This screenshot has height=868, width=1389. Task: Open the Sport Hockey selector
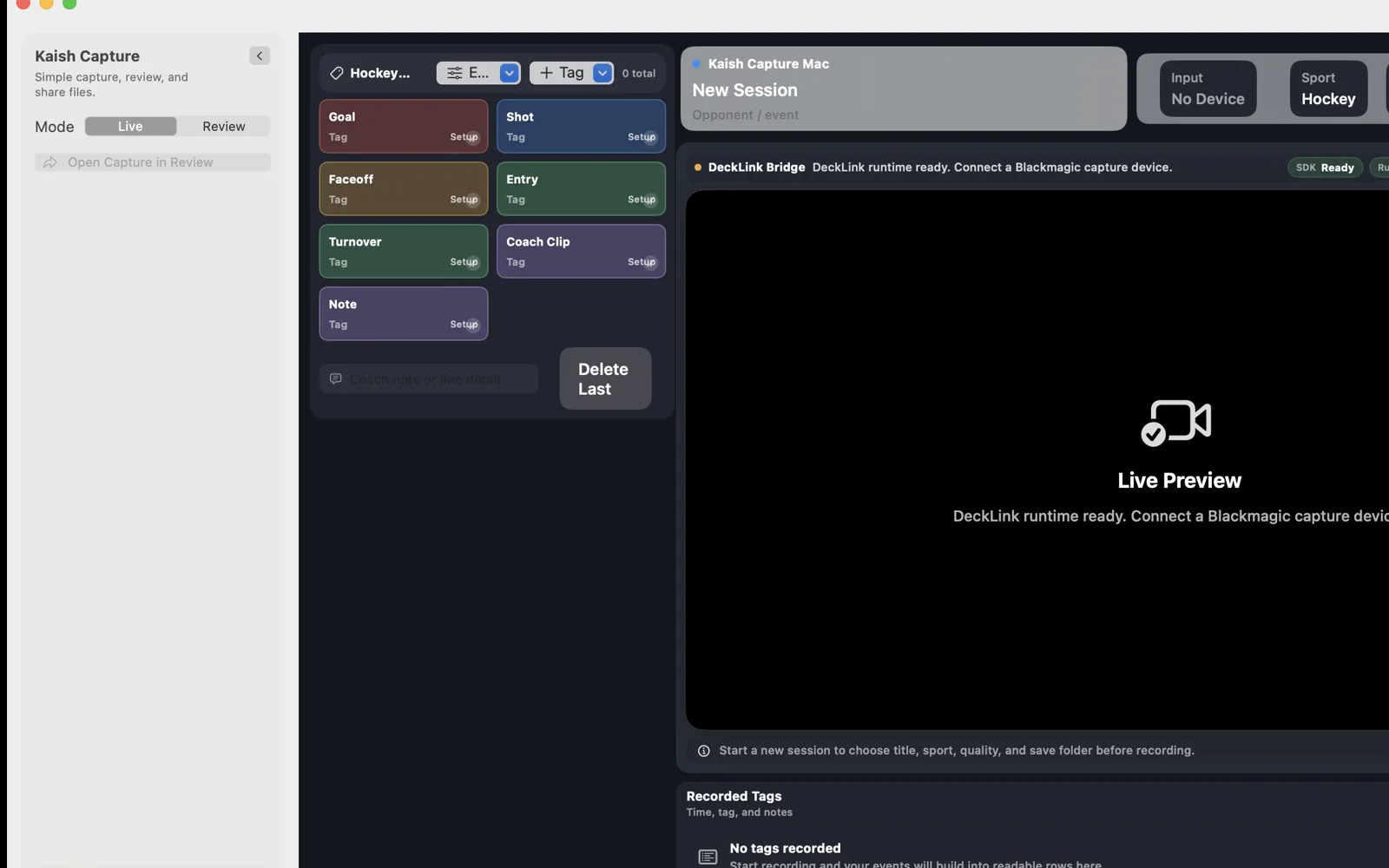[1328, 89]
